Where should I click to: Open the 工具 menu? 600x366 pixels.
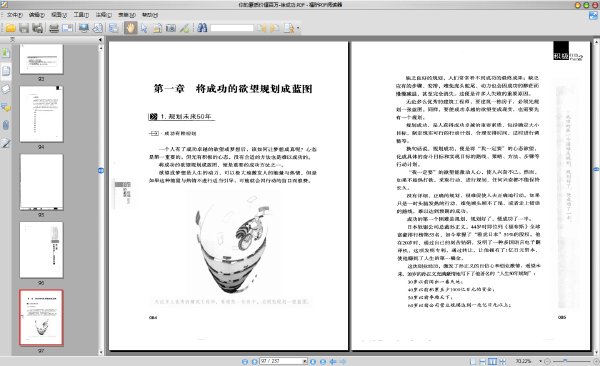(x=81, y=15)
